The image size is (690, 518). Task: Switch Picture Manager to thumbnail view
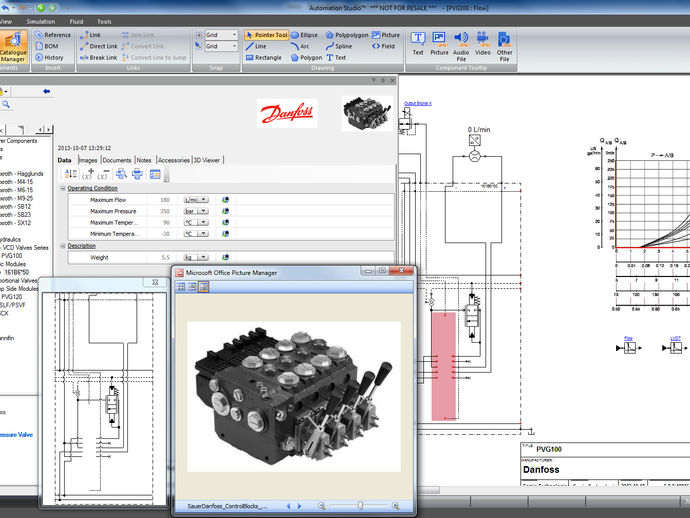tap(181, 287)
